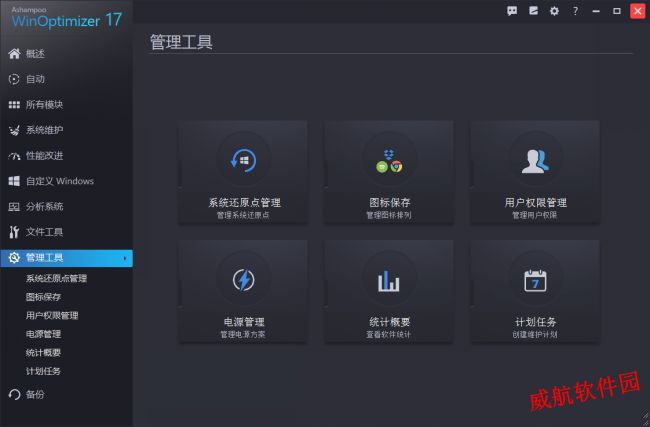
Task: Select 分析系统 in the sidebar
Action: (x=44, y=207)
